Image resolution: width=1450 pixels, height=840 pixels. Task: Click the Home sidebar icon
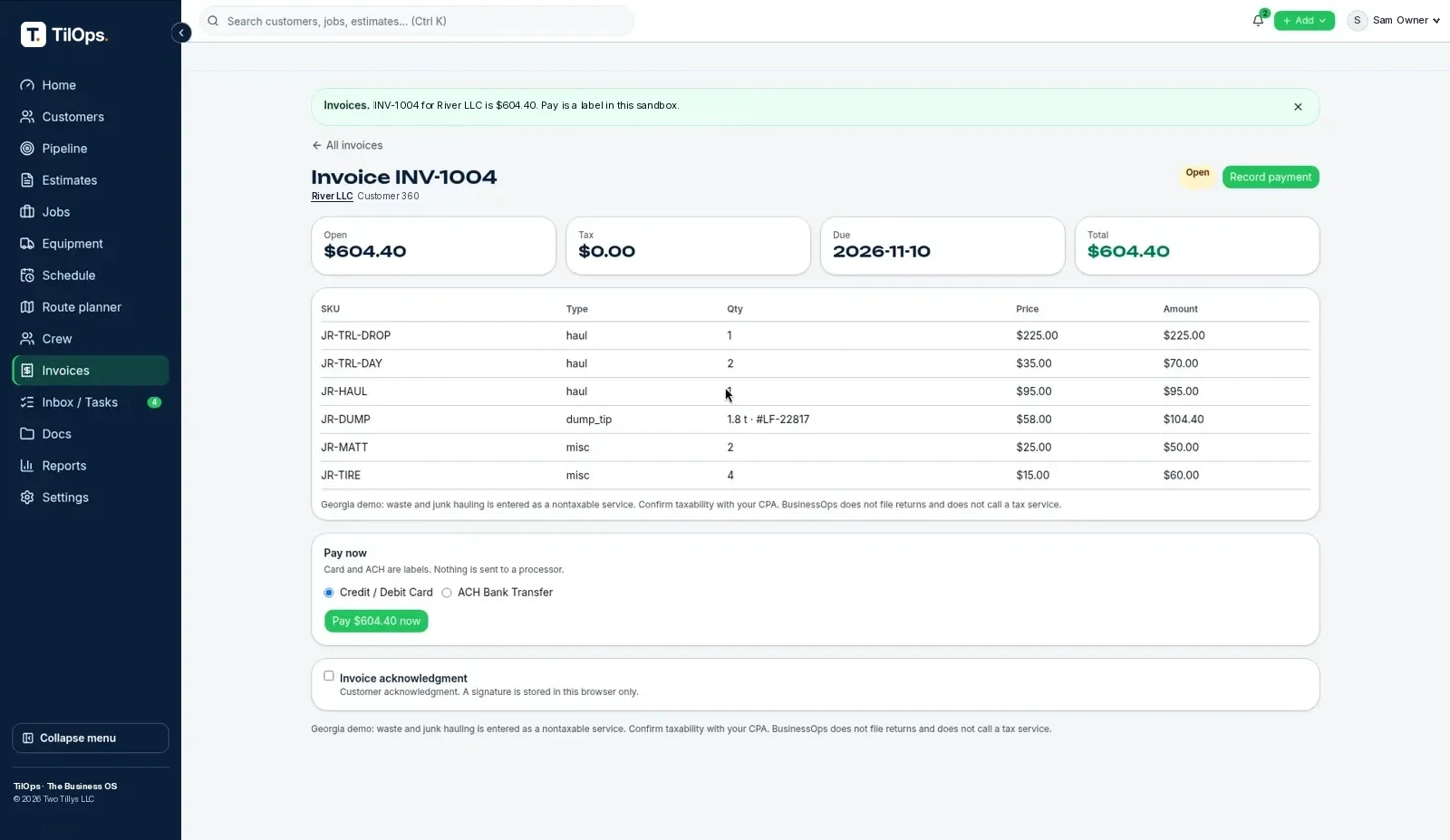[27, 85]
